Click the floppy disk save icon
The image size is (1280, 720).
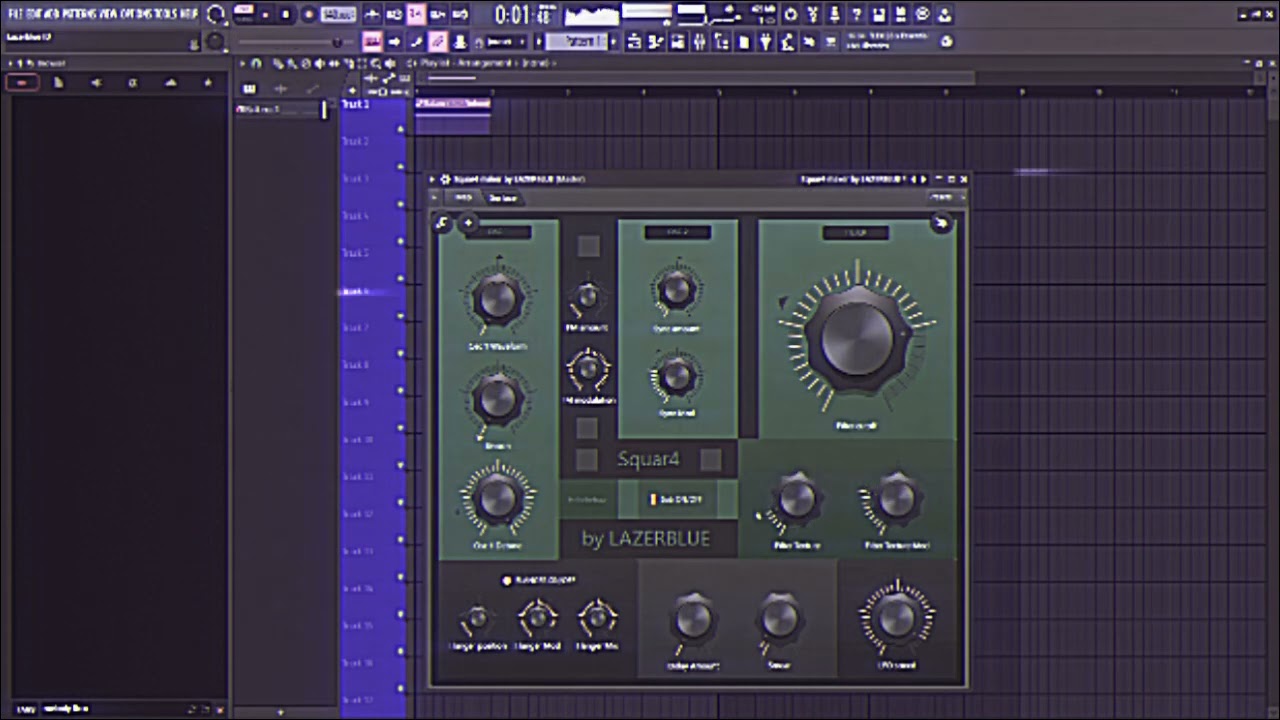878,15
